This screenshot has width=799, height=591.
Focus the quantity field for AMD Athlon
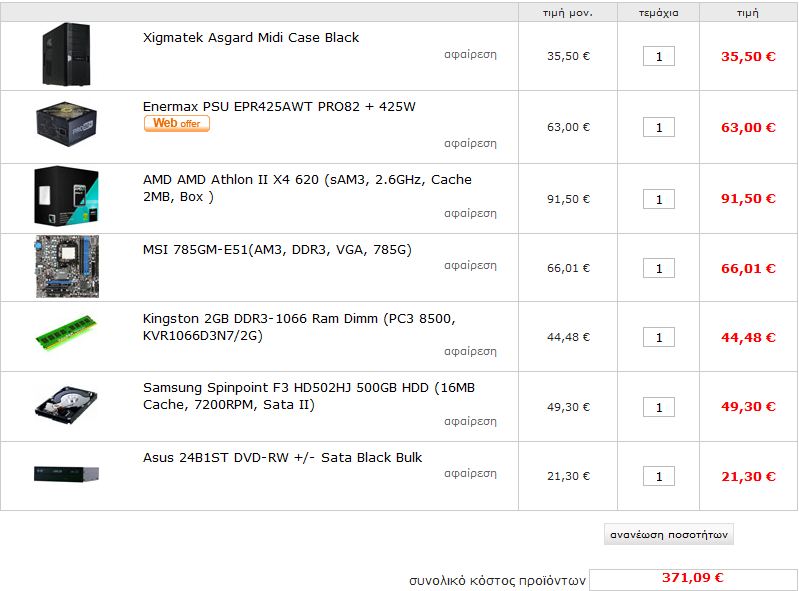pyautogui.click(x=659, y=199)
